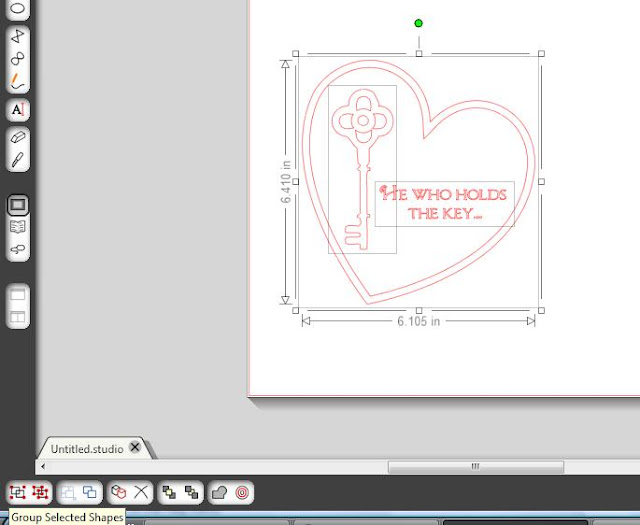Click the green rotation handle
640x525 pixels.
point(418,23)
